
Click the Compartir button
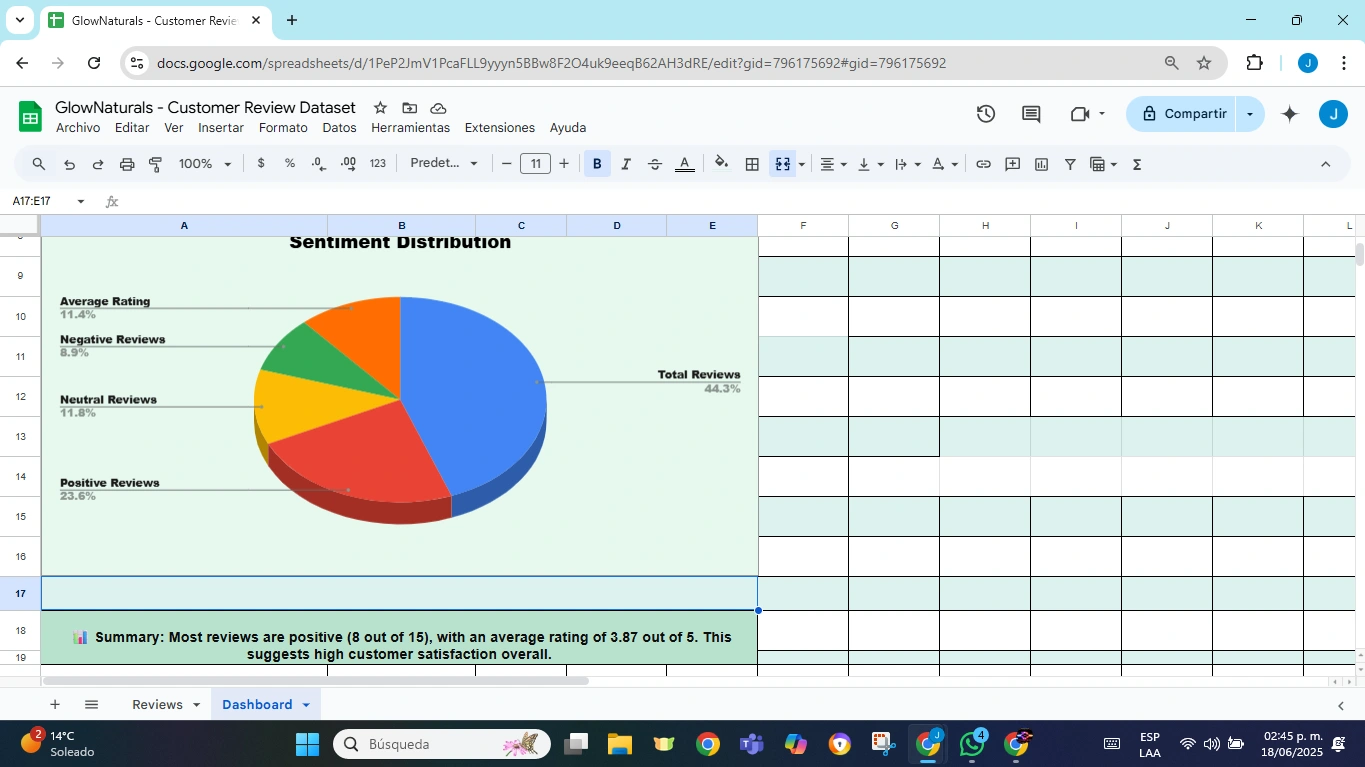(x=1182, y=114)
